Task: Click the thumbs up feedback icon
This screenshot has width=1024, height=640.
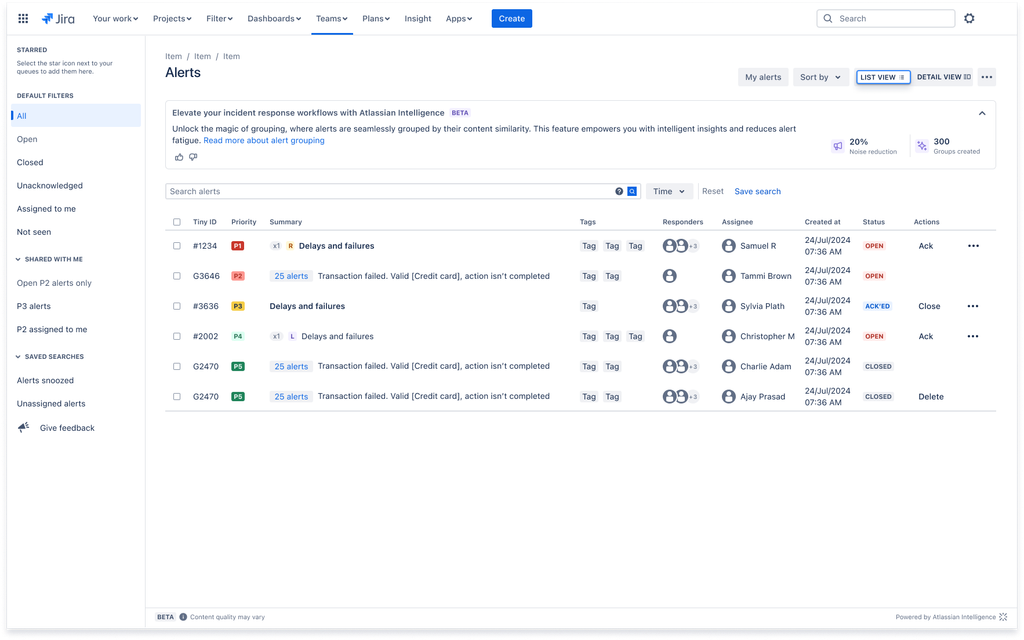Action: tap(178, 157)
